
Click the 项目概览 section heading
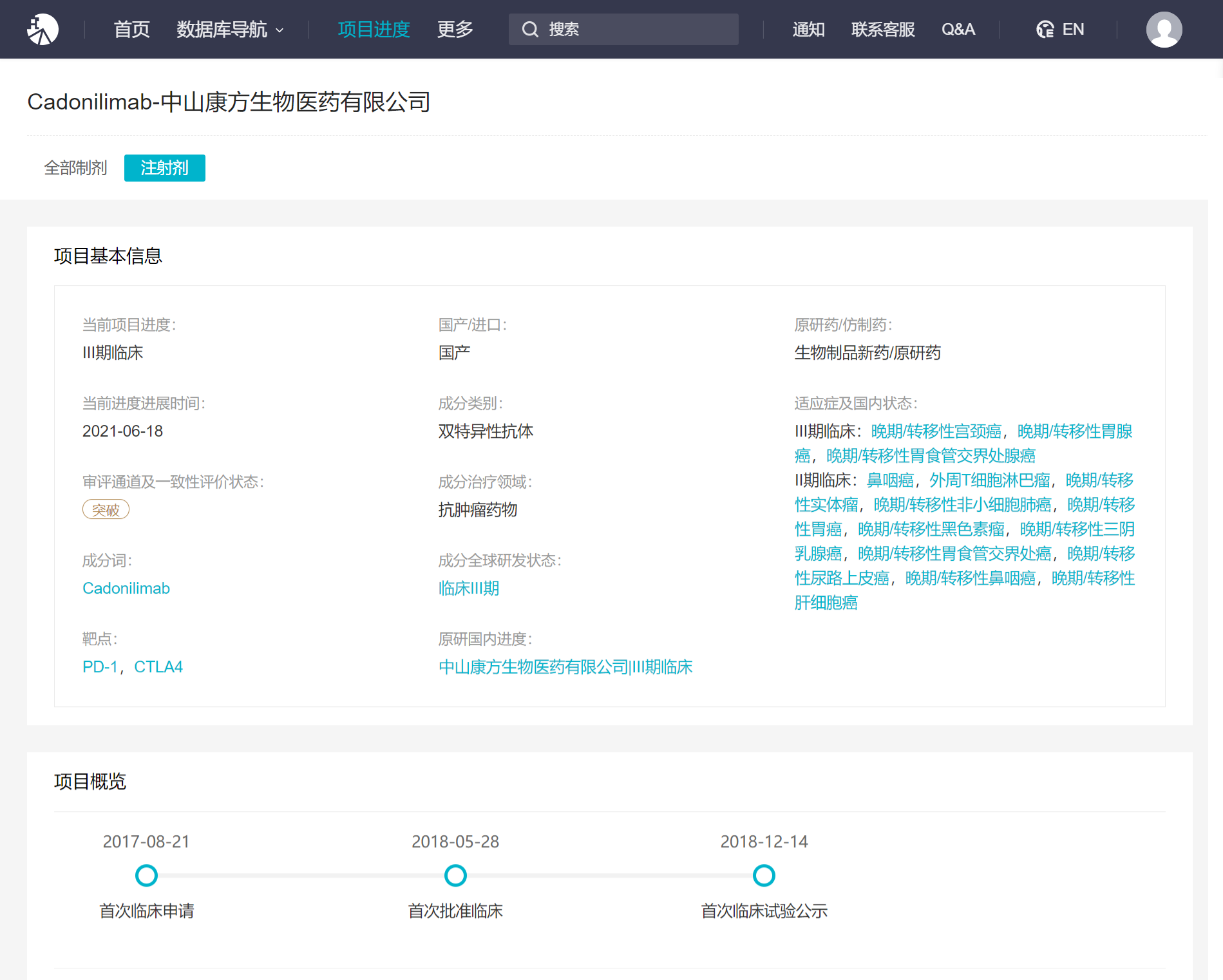[x=90, y=781]
